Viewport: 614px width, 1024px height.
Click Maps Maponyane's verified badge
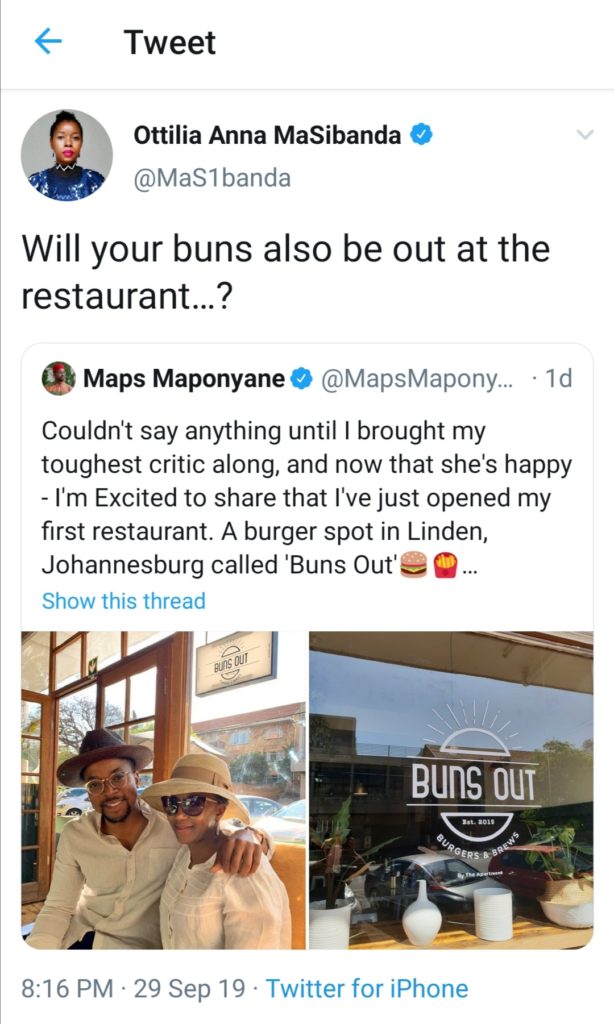click(x=301, y=378)
